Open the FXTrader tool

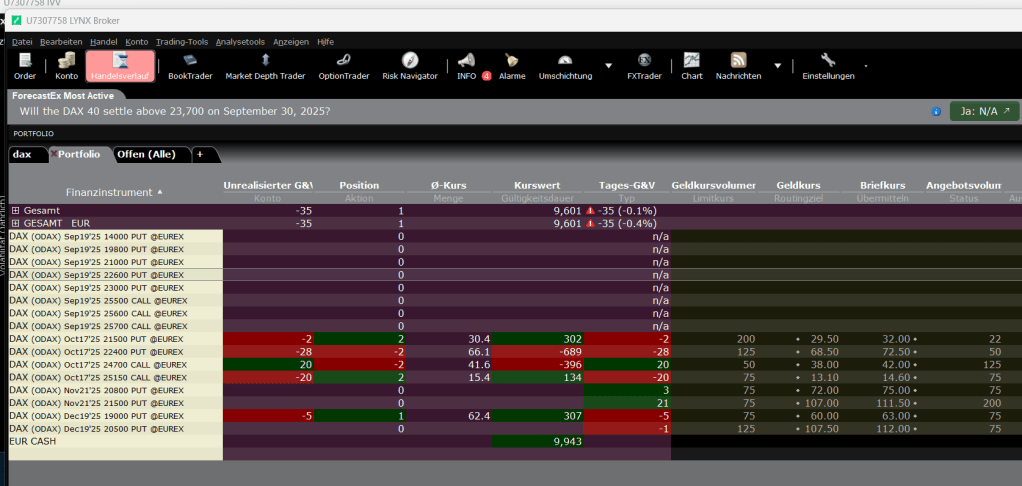[644, 66]
